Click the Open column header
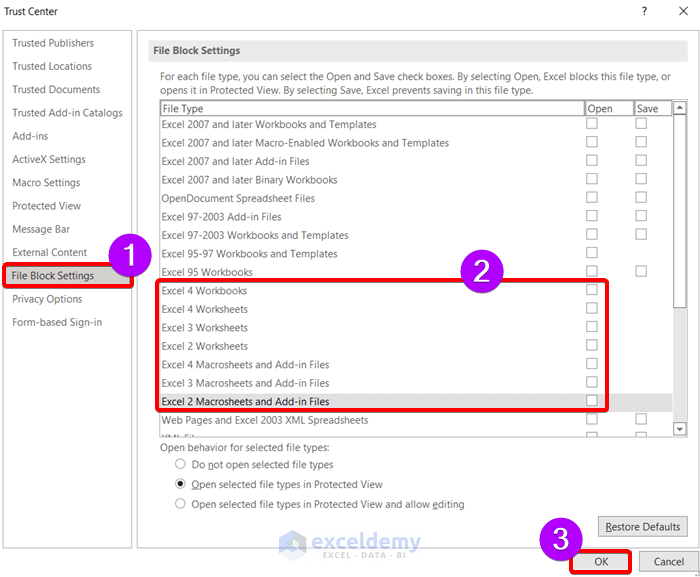The image size is (700, 577). [x=609, y=109]
